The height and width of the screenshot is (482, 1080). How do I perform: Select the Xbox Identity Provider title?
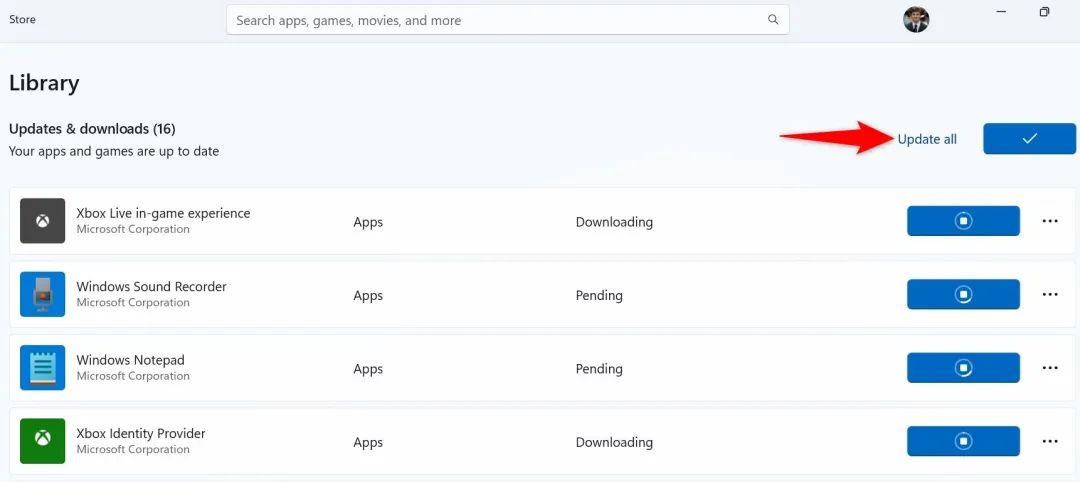pos(141,433)
